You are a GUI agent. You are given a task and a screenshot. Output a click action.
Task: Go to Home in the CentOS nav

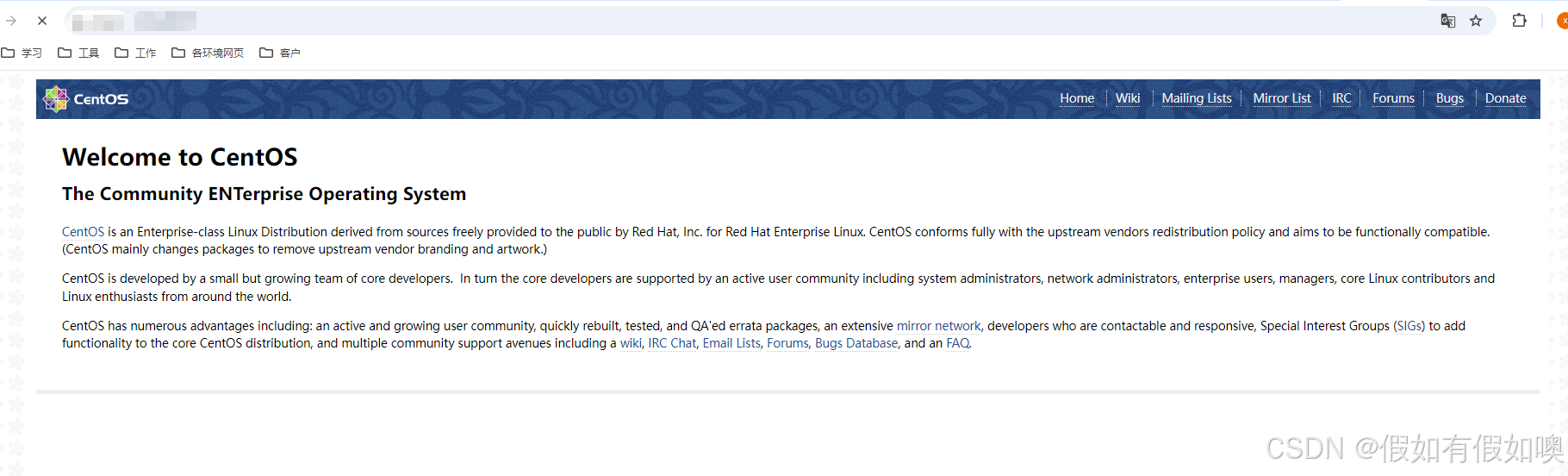coord(1077,98)
